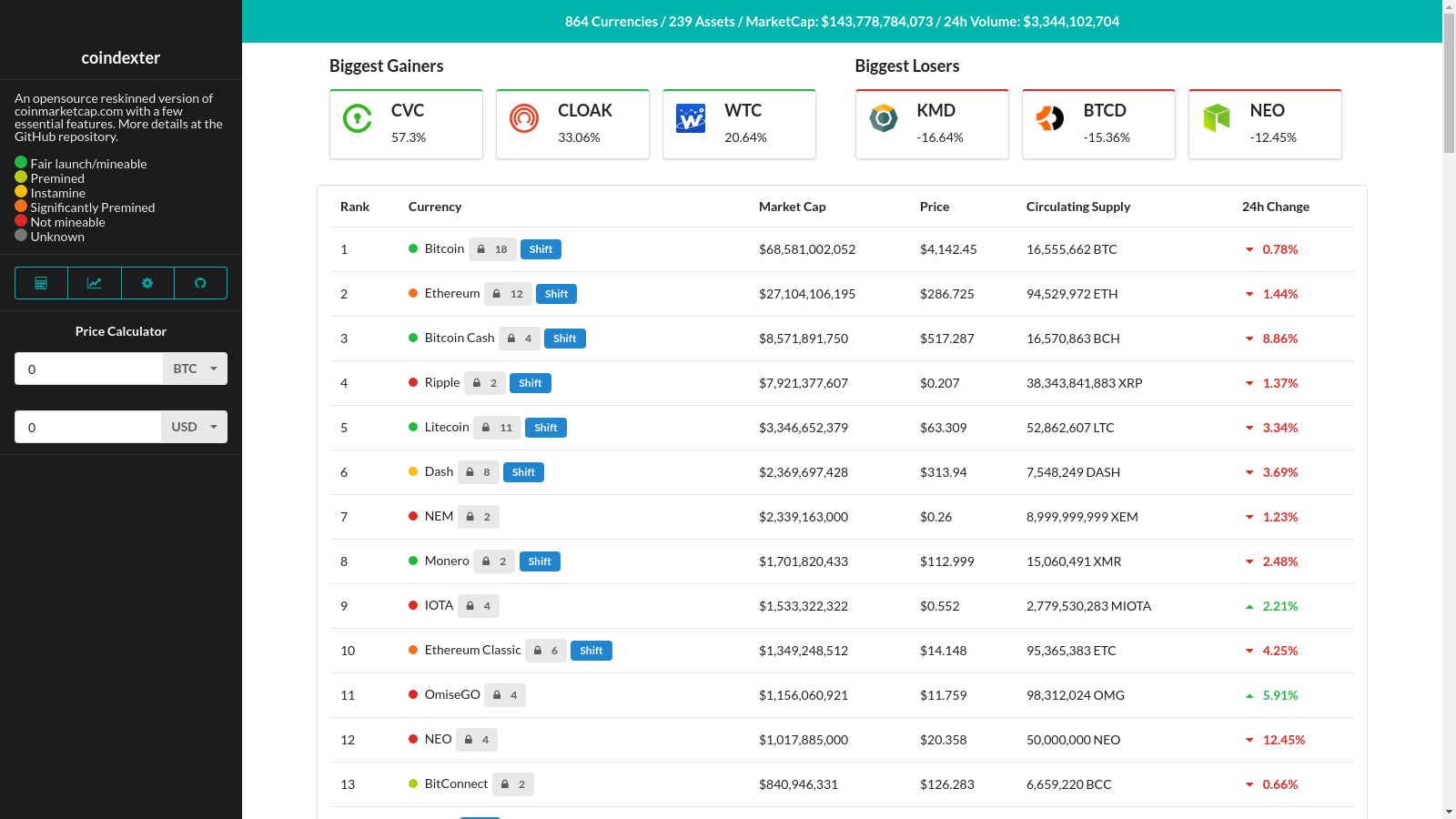The height and width of the screenshot is (819, 1456).
Task: Click the Shift button for Bitcoin Cash
Action: pos(565,339)
